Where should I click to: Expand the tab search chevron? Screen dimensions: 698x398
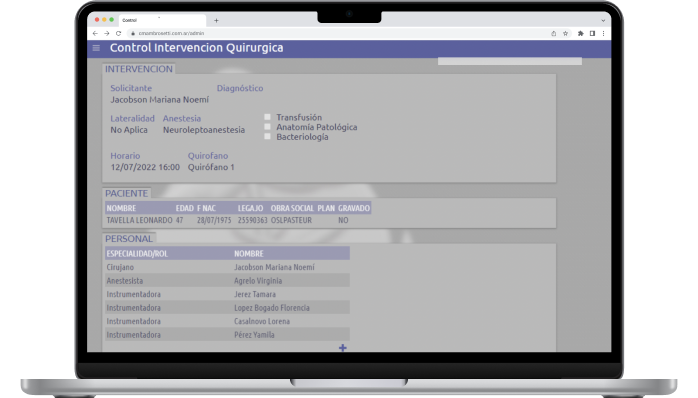point(603,20)
